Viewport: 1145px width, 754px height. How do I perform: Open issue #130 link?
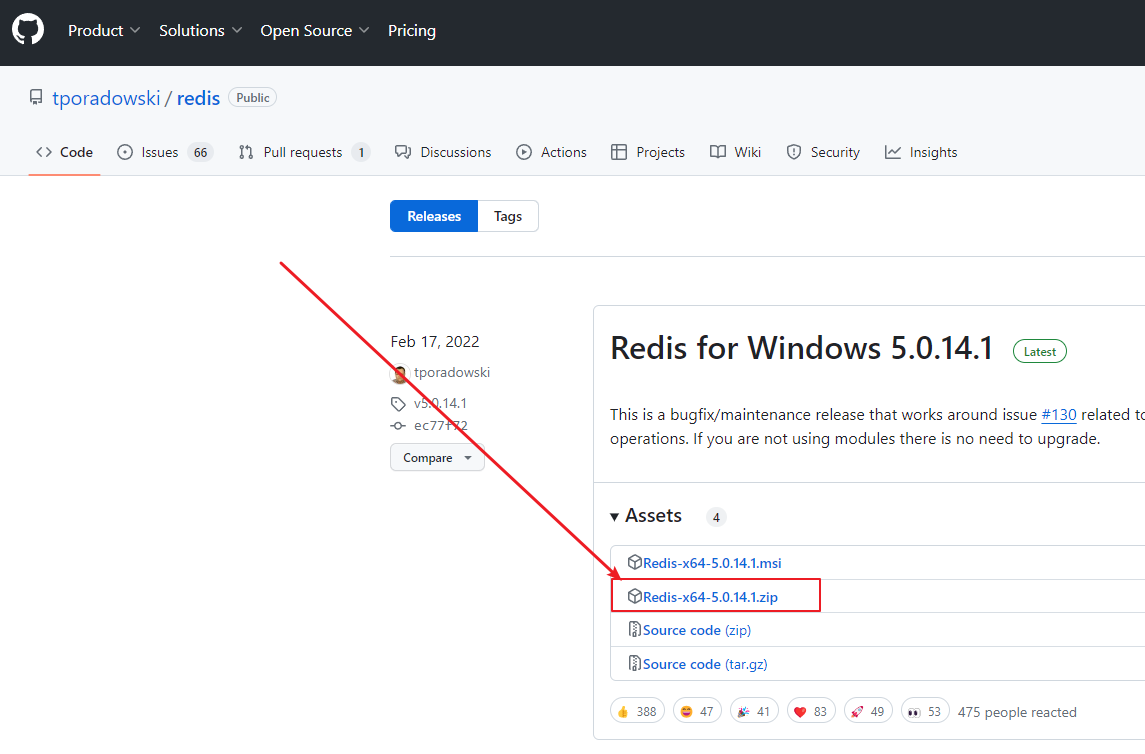(1059, 415)
